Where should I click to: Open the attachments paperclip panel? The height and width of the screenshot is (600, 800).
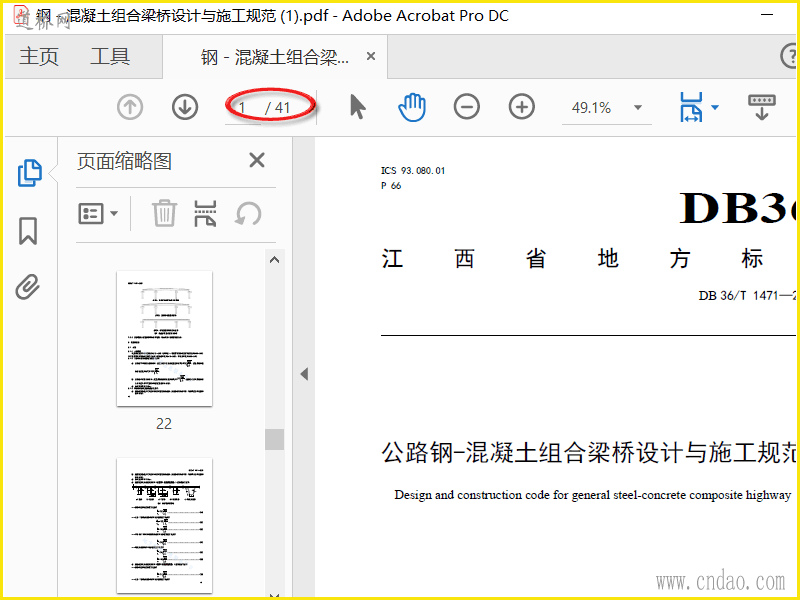[x=28, y=287]
